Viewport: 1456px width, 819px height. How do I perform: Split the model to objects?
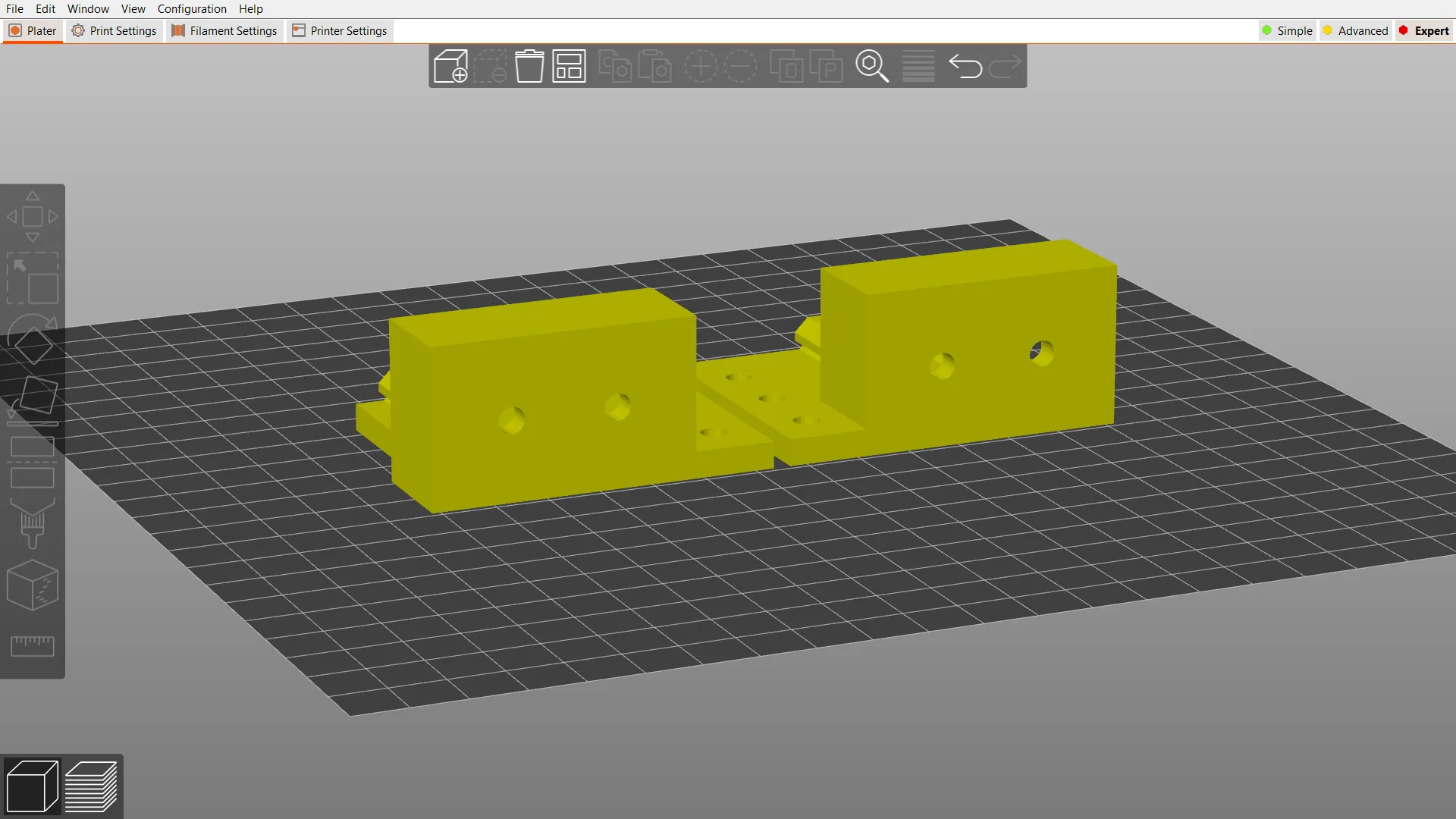coord(787,67)
